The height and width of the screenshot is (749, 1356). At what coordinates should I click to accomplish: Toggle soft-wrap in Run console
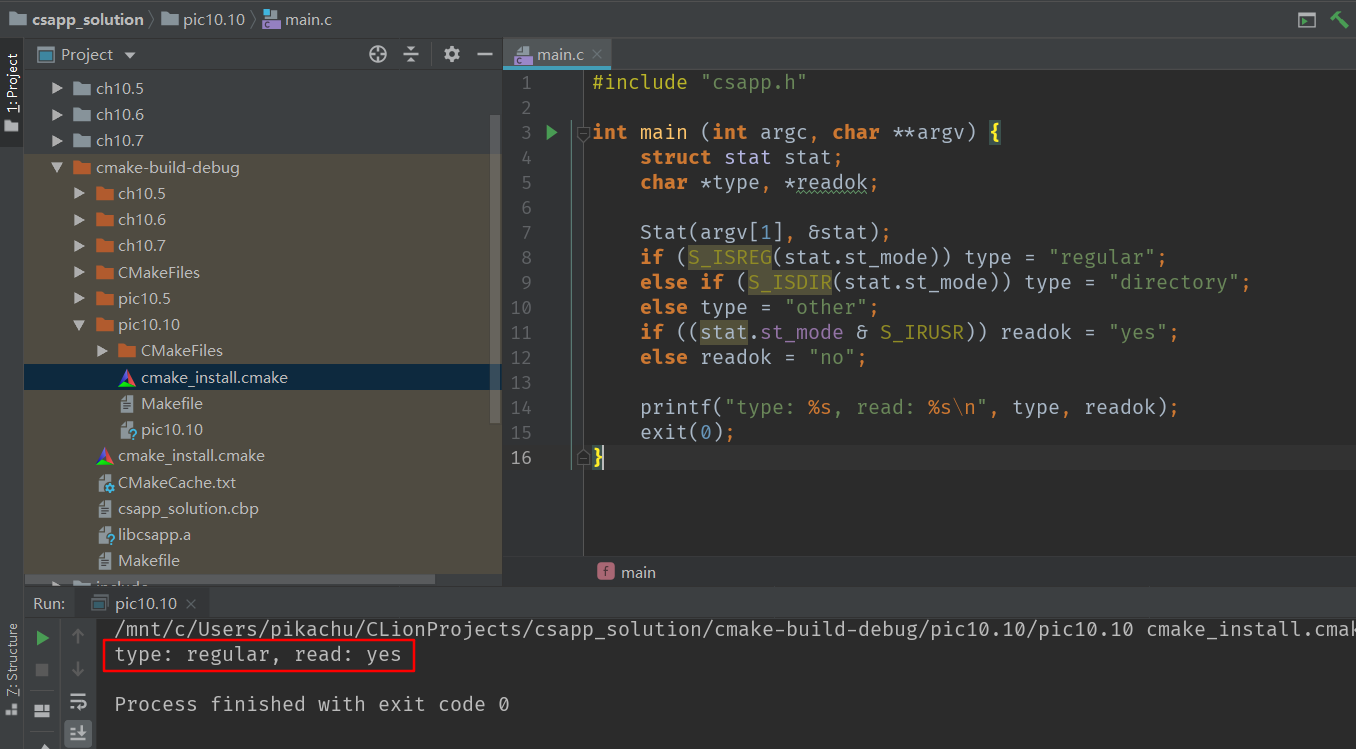click(x=78, y=701)
